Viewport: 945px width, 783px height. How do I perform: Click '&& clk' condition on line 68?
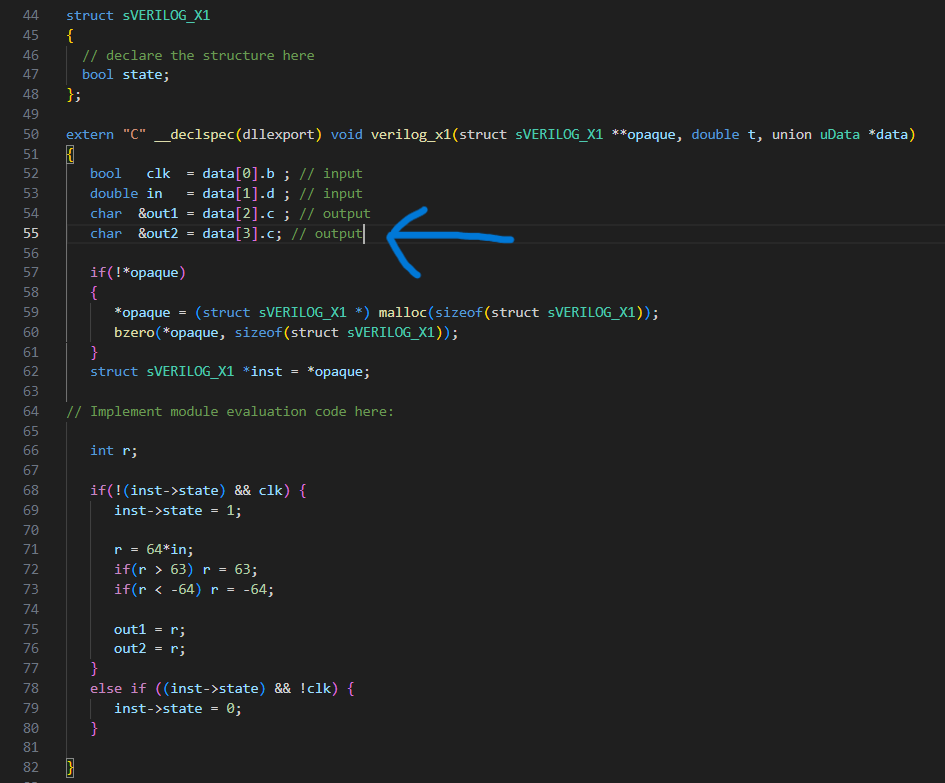258,490
